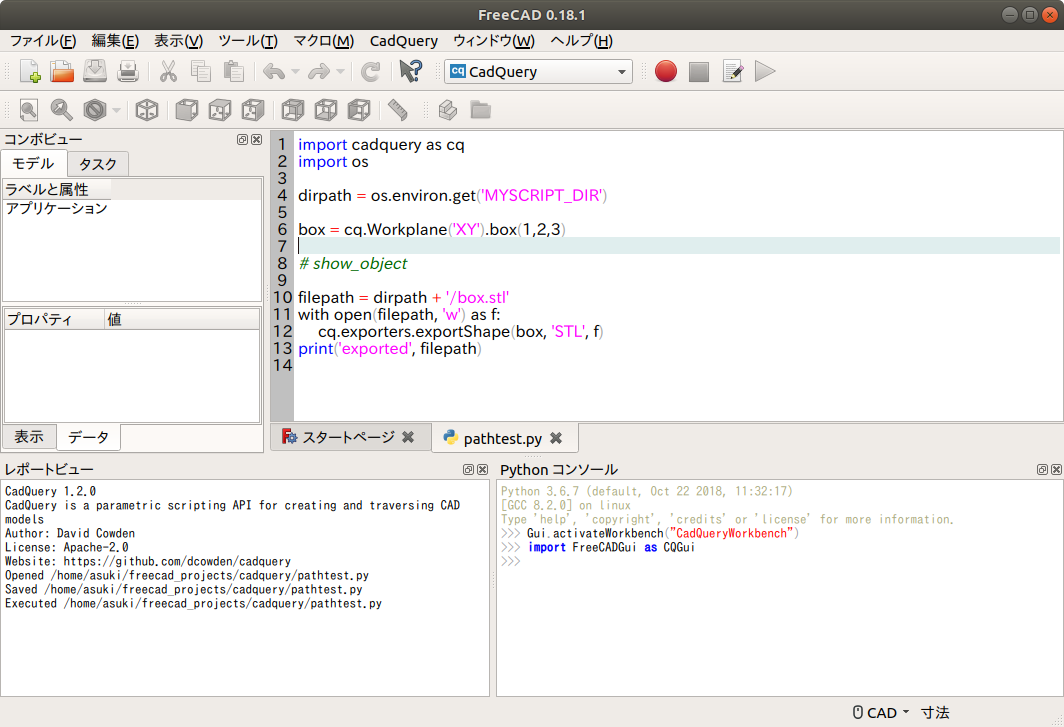Screen dimensions: 1064x727
Task: Activate the What's This help tool
Action: point(411,71)
